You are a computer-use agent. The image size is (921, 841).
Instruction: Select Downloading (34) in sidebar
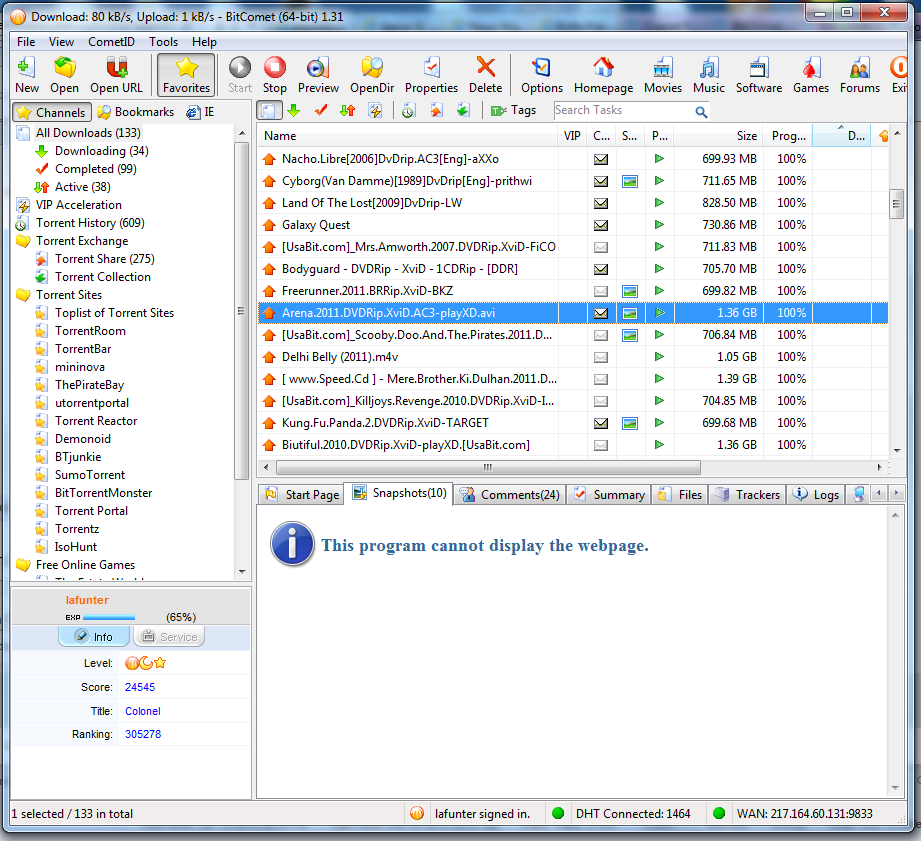tap(102, 151)
